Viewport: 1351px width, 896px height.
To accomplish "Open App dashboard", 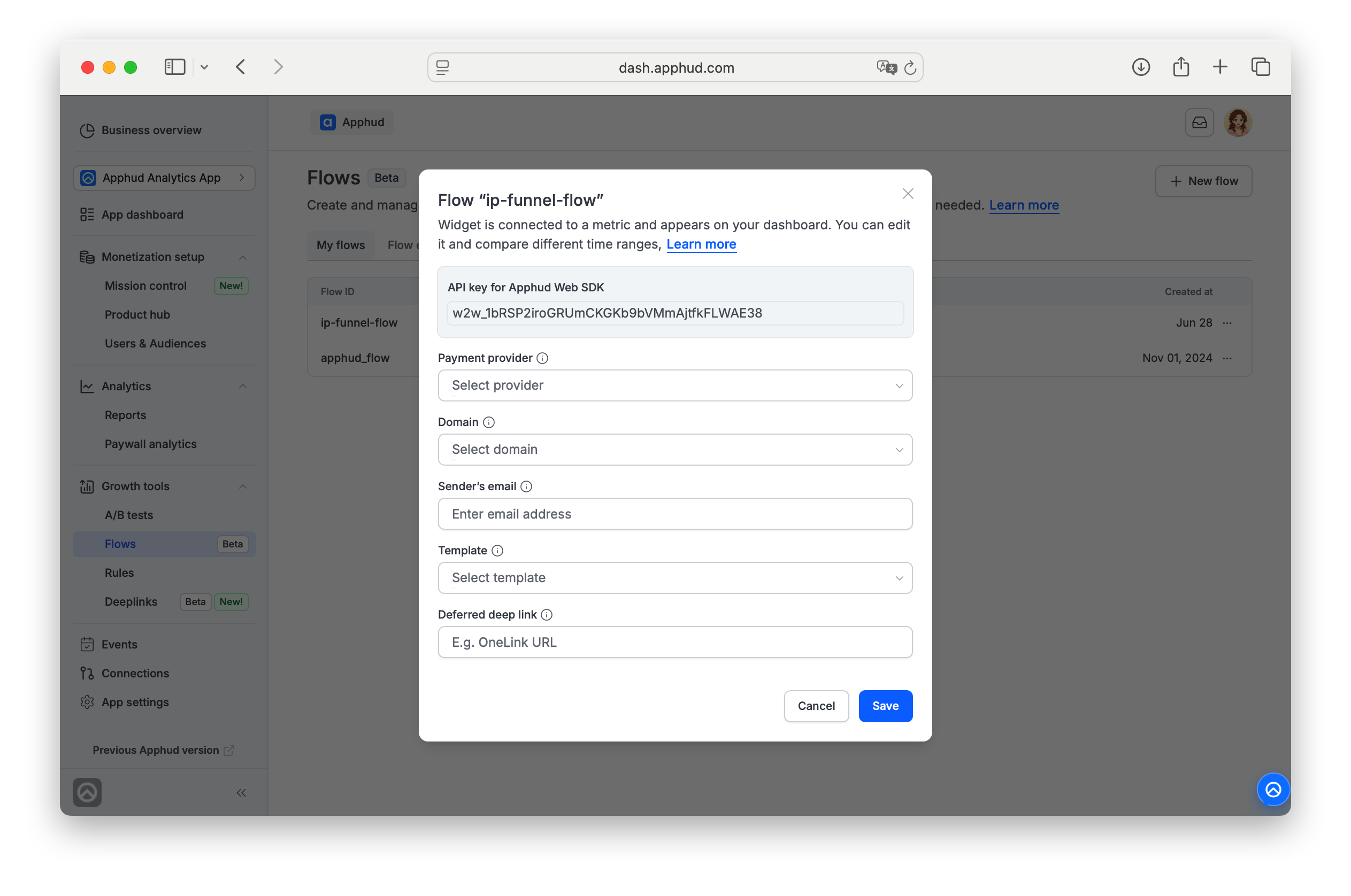I will 142,215.
